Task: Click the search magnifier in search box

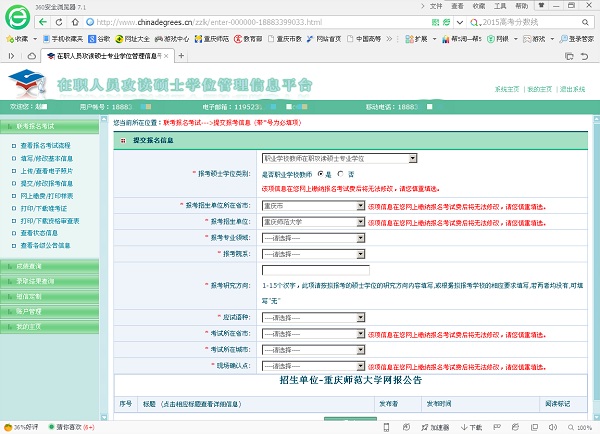Action: tap(585, 23)
